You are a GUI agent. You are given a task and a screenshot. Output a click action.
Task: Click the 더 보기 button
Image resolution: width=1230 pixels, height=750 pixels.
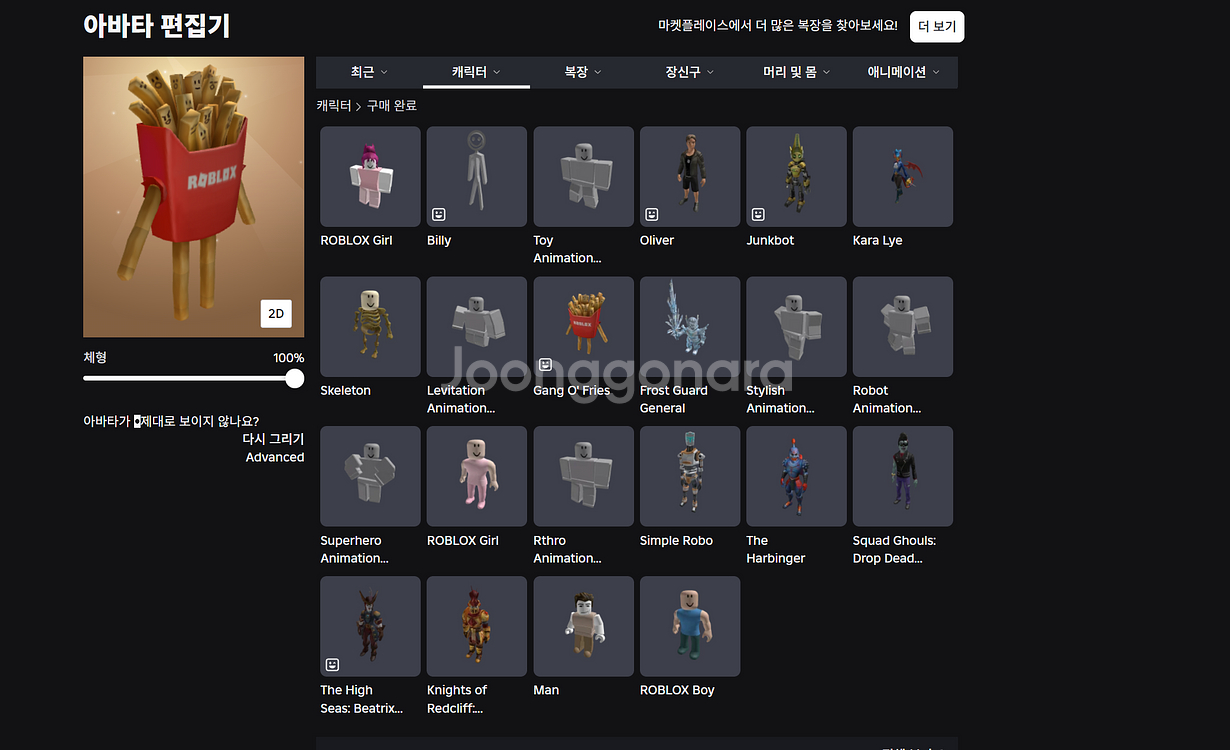[x=937, y=26]
